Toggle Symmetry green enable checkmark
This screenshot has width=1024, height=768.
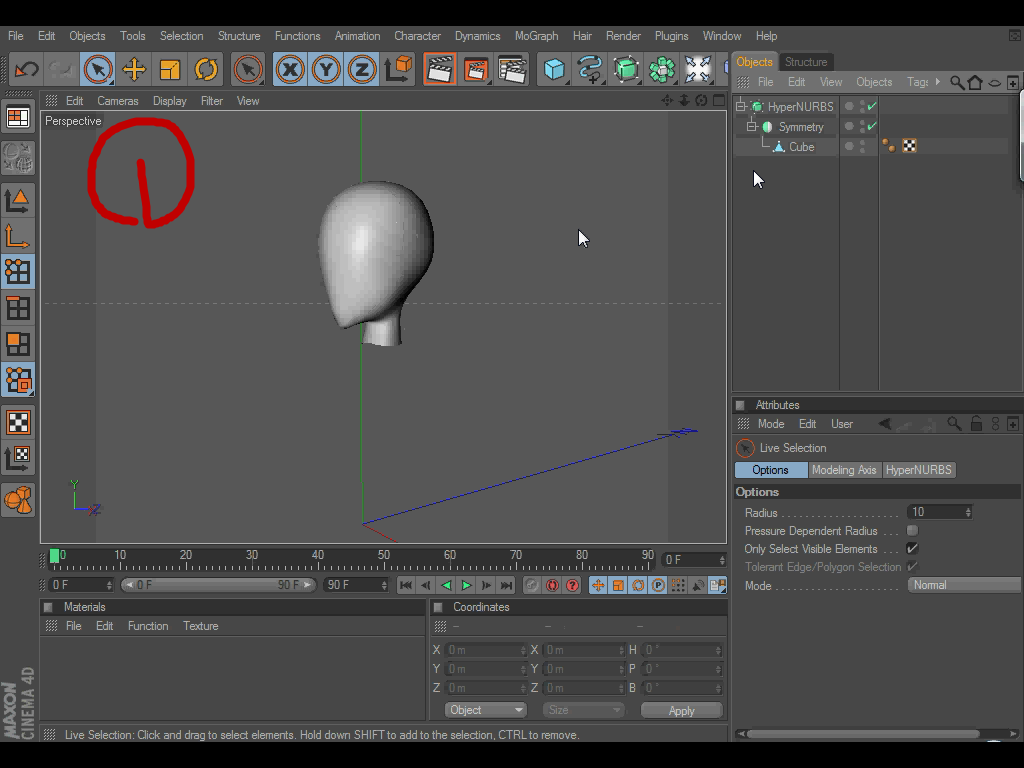[872, 126]
